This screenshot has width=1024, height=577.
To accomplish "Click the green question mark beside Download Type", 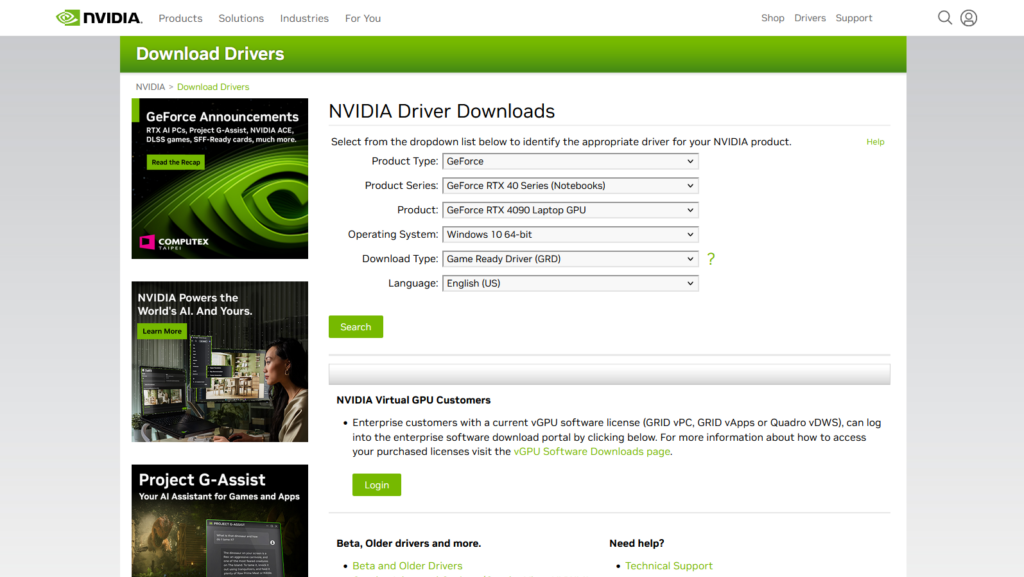I will click(710, 258).
